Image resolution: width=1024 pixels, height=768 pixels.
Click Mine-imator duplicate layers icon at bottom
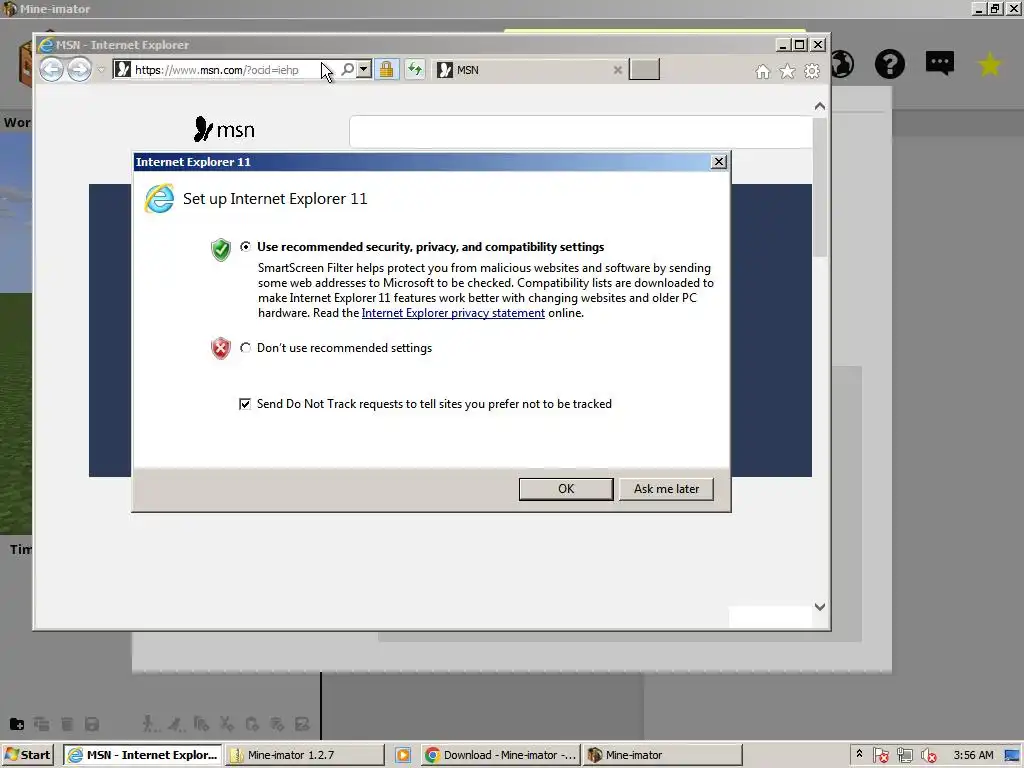(42, 724)
